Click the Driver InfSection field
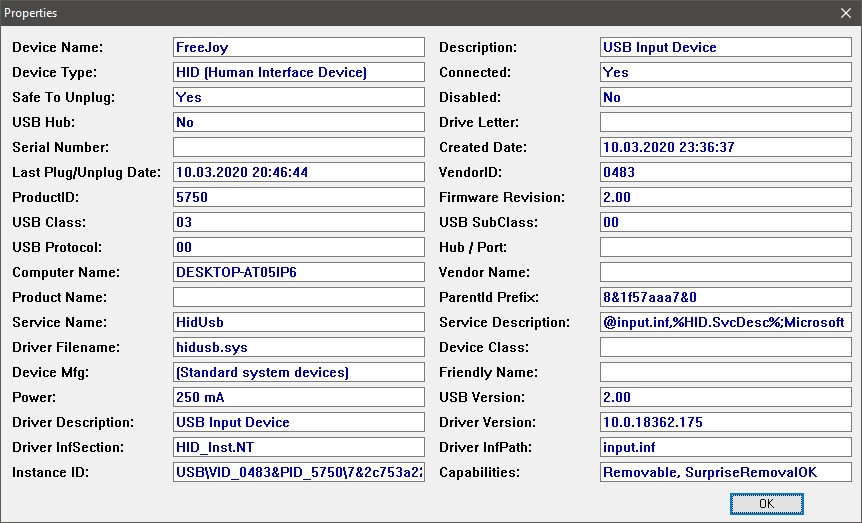 (299, 448)
